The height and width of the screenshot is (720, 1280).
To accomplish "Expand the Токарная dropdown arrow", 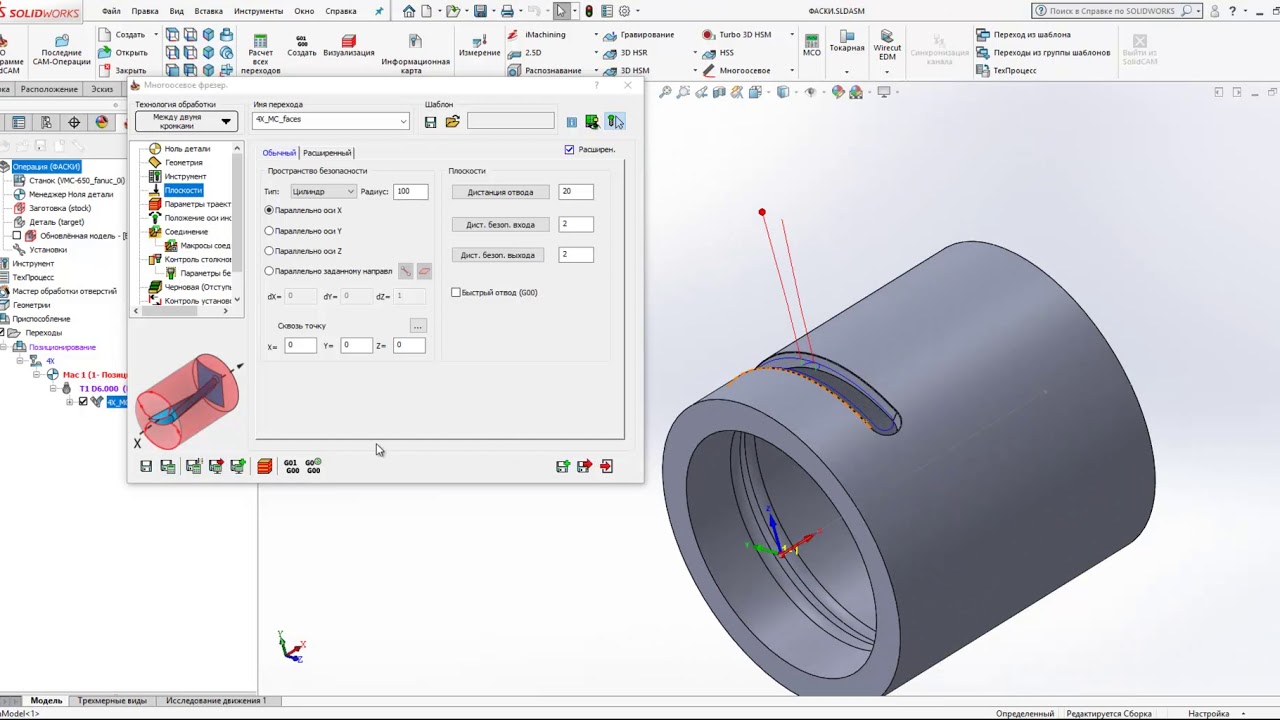I will (x=846, y=71).
